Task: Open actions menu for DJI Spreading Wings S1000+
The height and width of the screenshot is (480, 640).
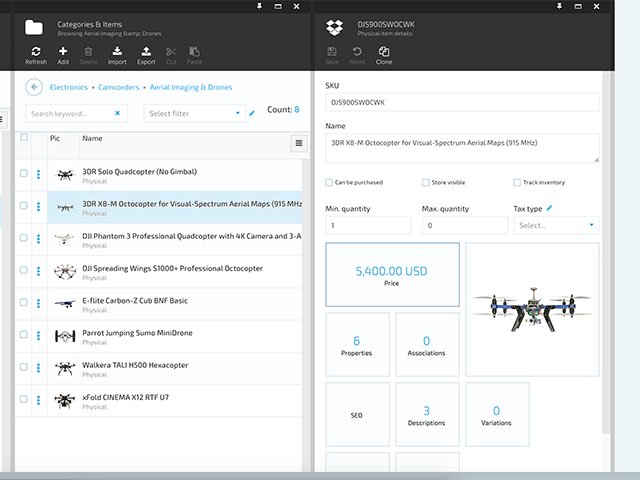Action: tap(38, 271)
